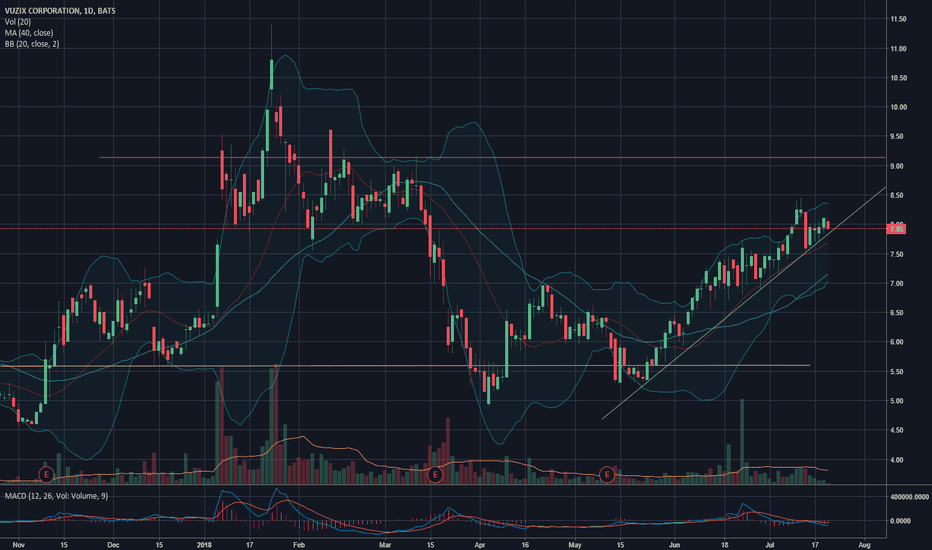Click the 4.00 price axis label
This screenshot has width=932, height=550.
pos(896,459)
